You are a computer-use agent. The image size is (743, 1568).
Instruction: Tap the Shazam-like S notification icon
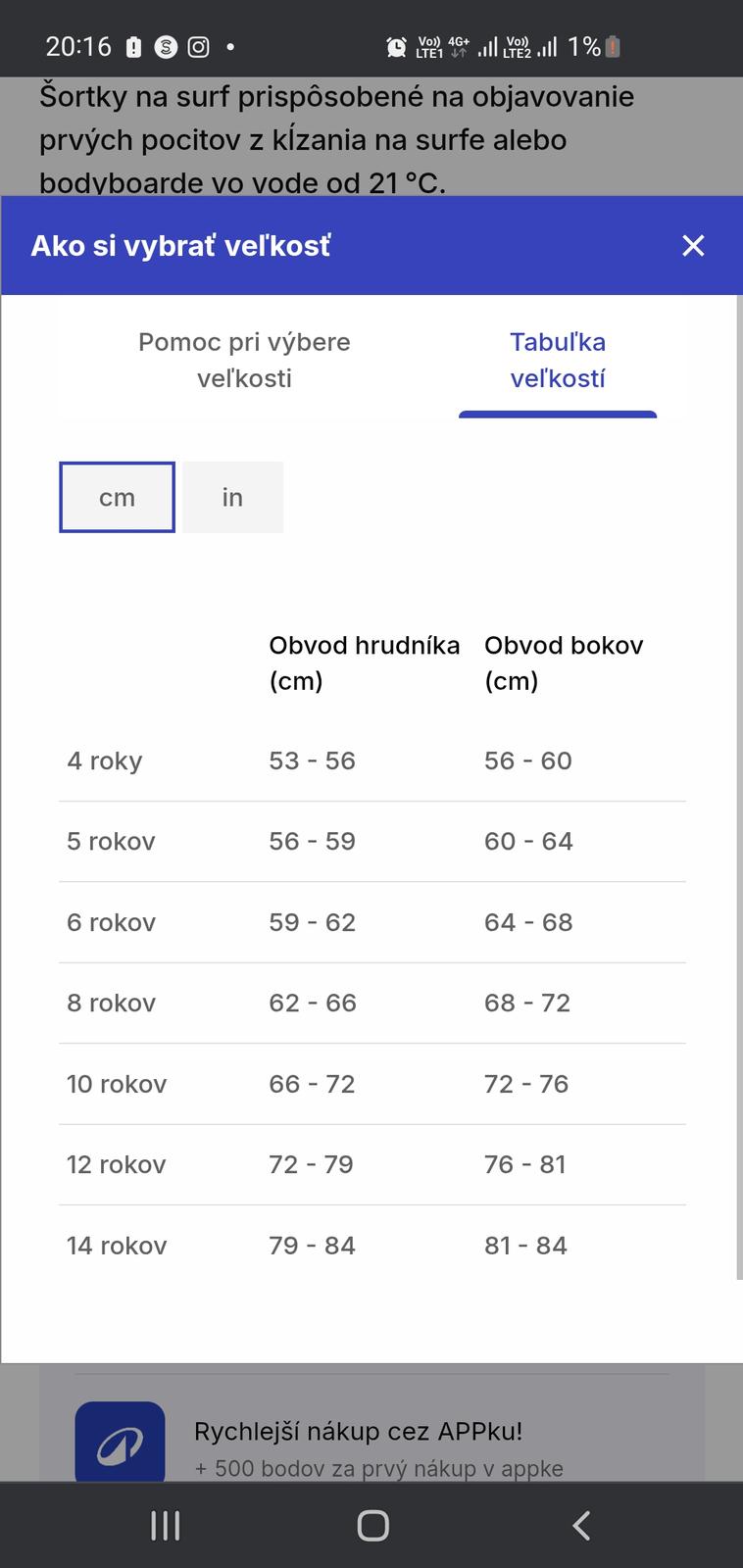[x=167, y=46]
